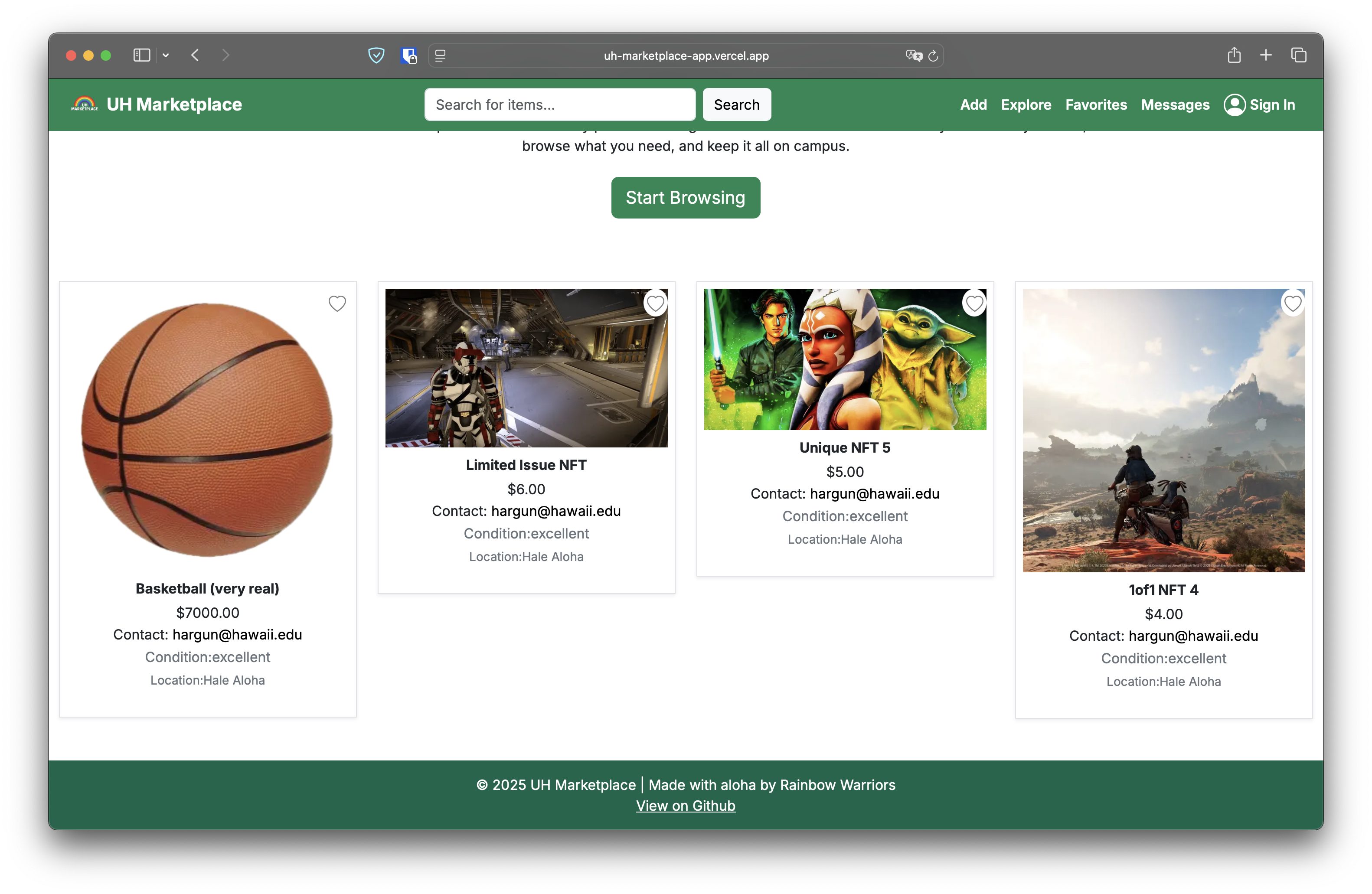Screen dimensions: 1372x894
Task: Minimize the Safari window
Action: point(89,55)
